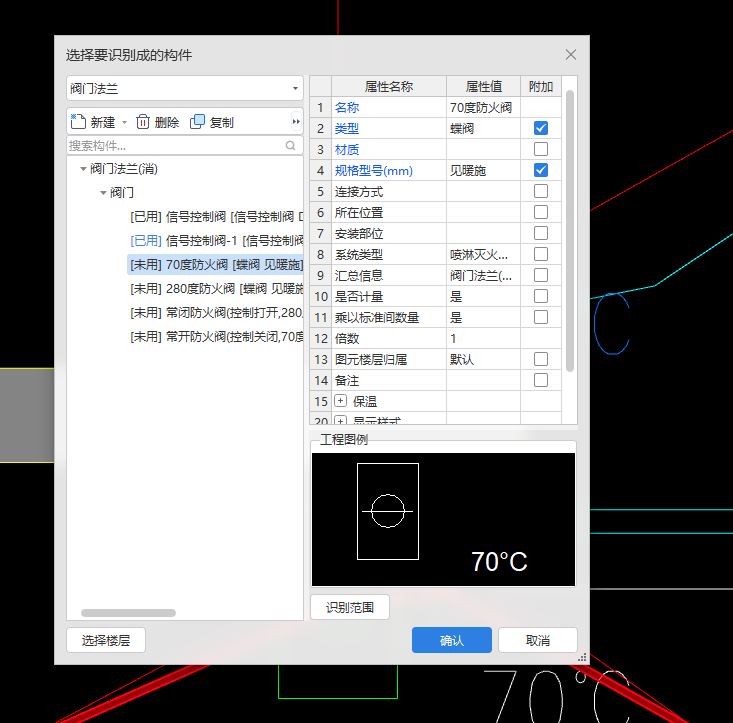Click the 搜索构件 search field
The width and height of the screenshot is (733, 723).
click(x=185, y=146)
